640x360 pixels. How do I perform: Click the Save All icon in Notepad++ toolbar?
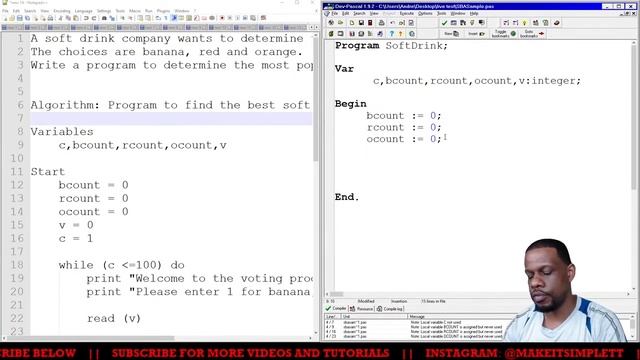point(27,18)
